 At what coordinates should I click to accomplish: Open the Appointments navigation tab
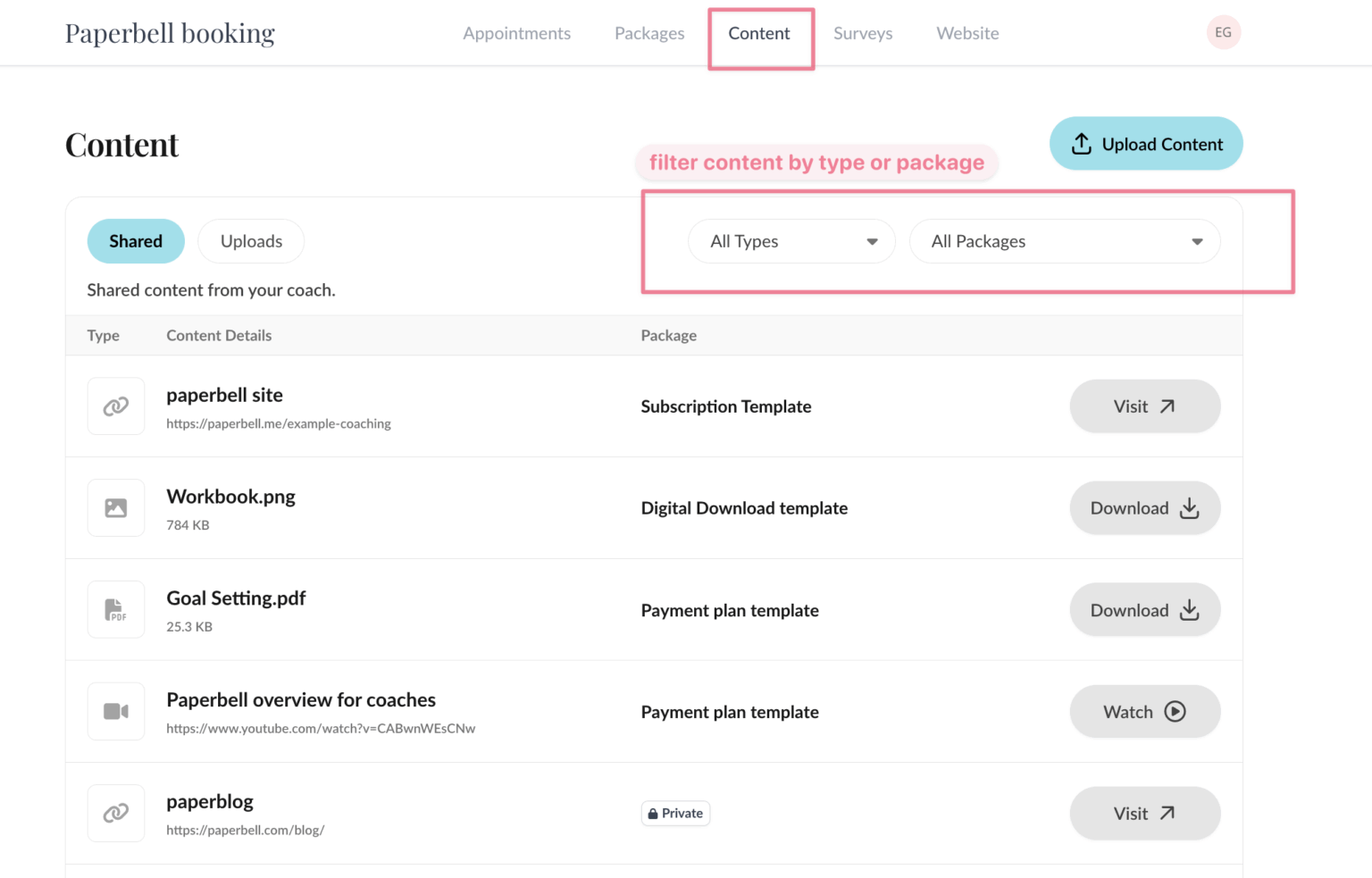pyautogui.click(x=516, y=32)
